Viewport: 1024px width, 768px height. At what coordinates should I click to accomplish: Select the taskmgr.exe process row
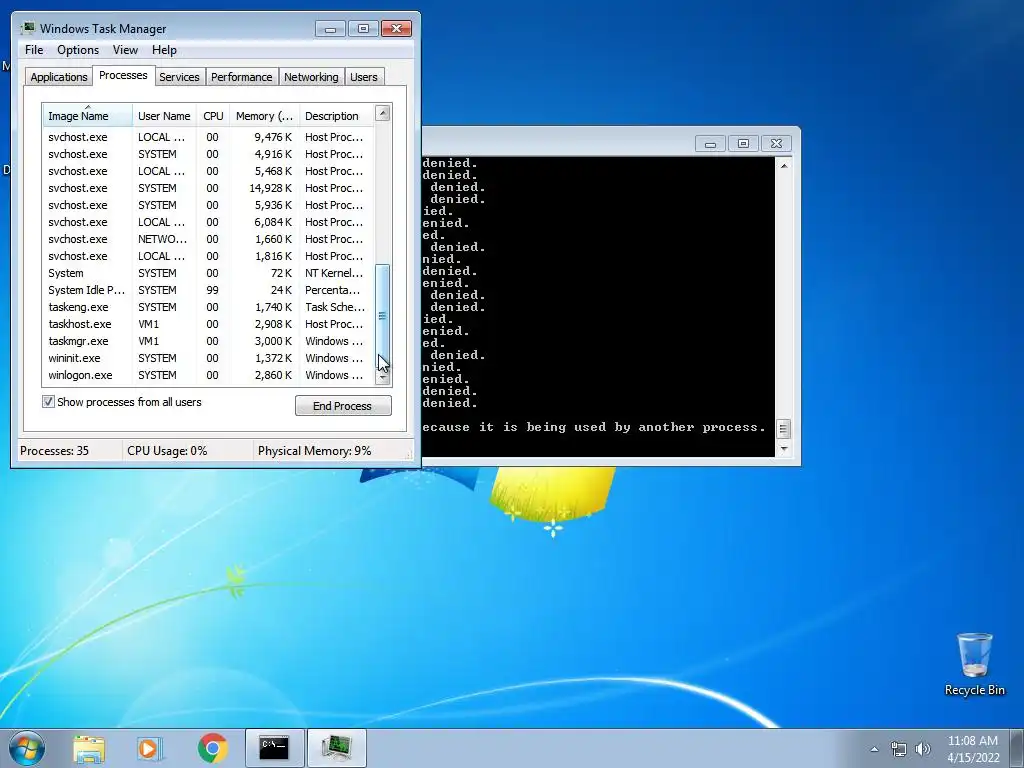(208, 341)
